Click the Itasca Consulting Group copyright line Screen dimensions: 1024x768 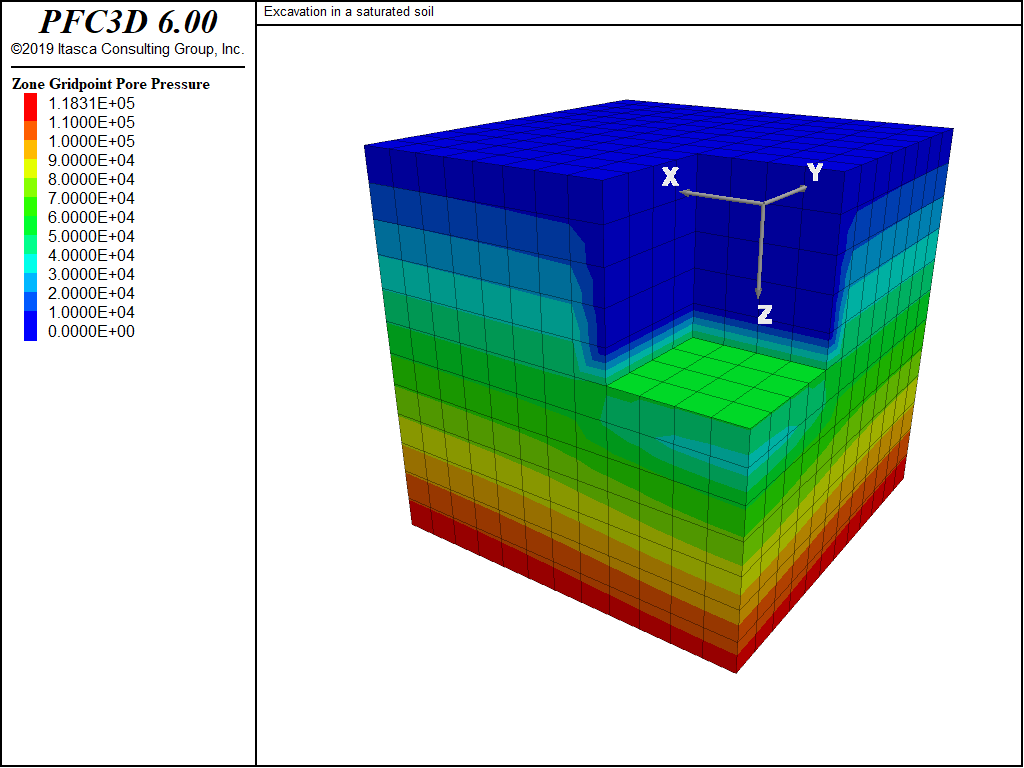127,49
